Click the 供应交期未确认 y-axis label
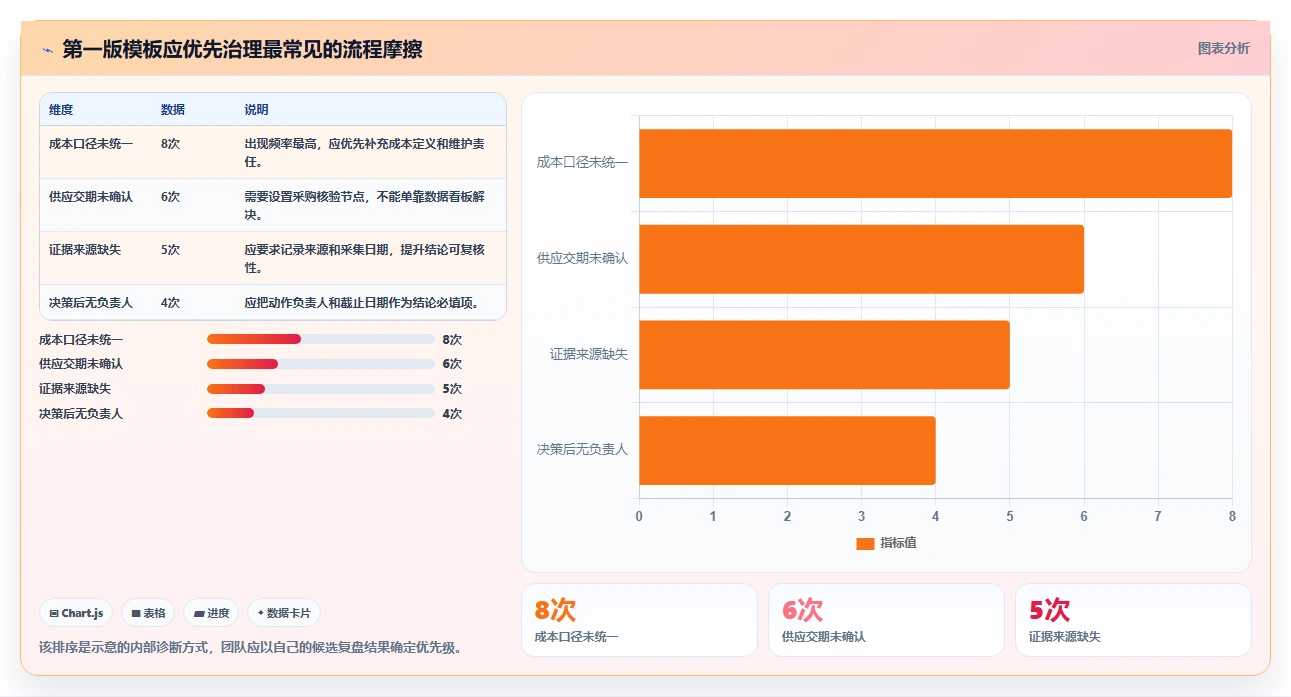 point(582,259)
